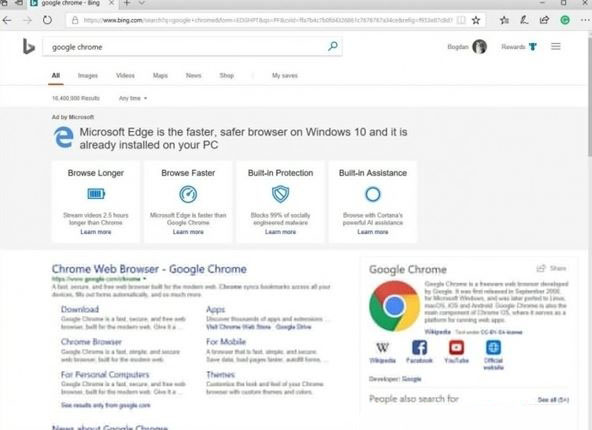
Task: Click the browser forward arrow
Action: click(27, 20)
